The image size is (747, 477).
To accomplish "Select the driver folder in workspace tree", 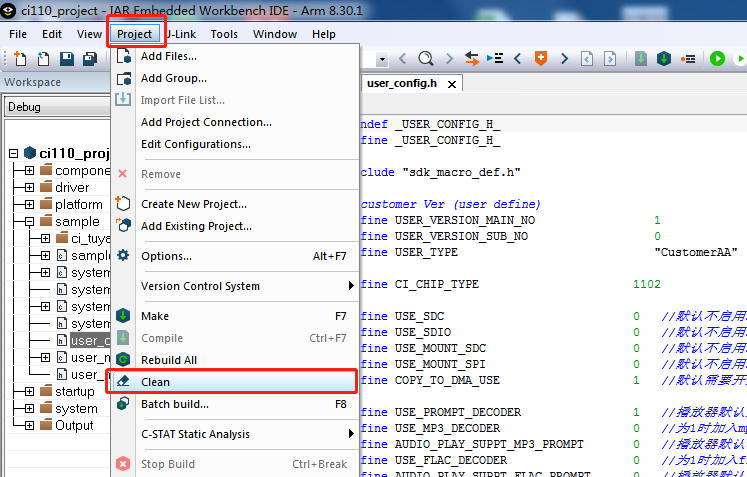I will 72,187.
